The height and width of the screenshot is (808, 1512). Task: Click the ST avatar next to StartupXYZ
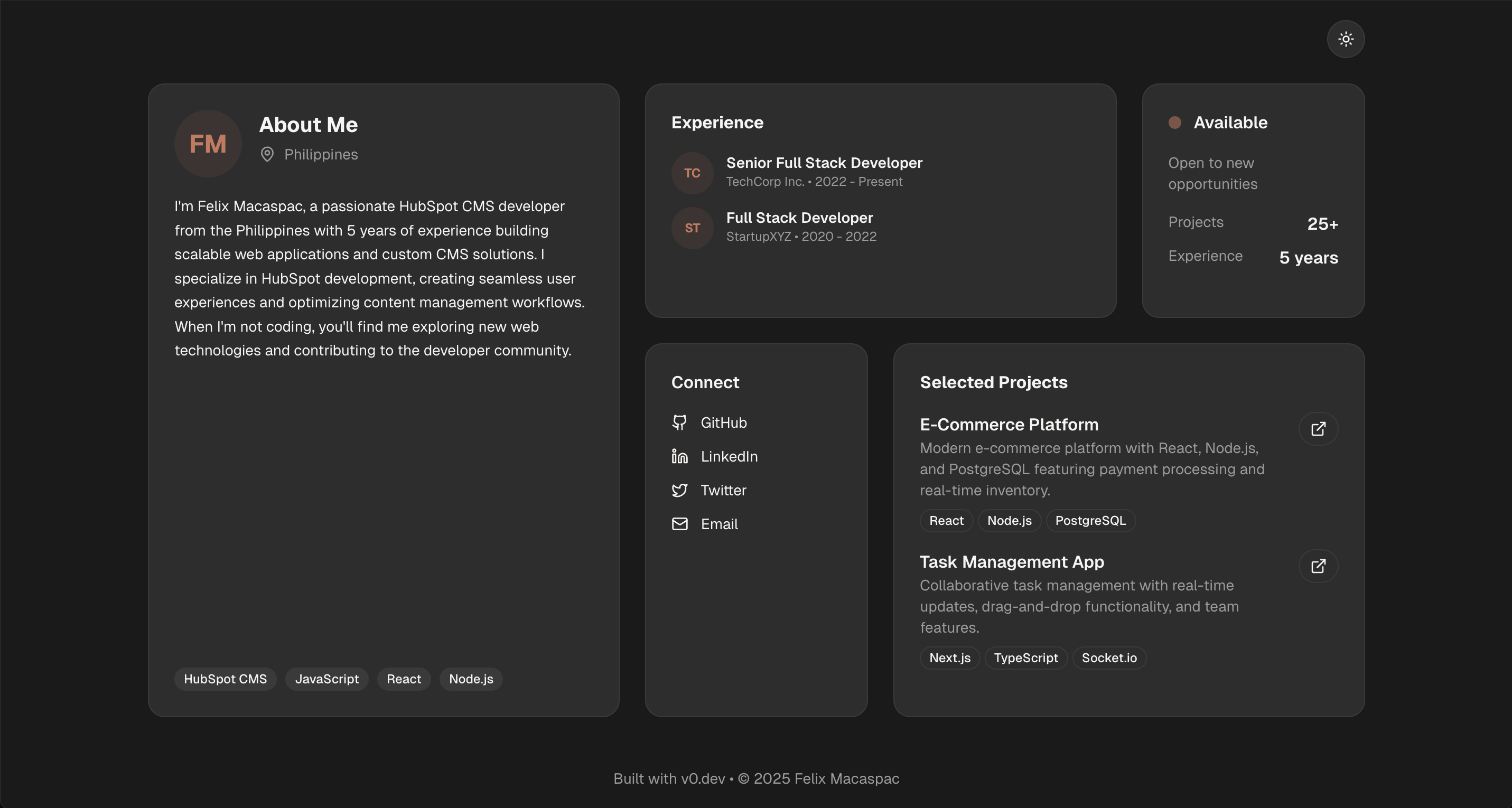coord(692,228)
